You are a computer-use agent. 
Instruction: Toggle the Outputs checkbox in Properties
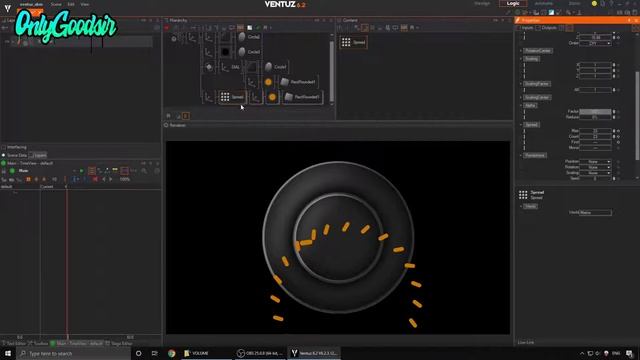538,28
